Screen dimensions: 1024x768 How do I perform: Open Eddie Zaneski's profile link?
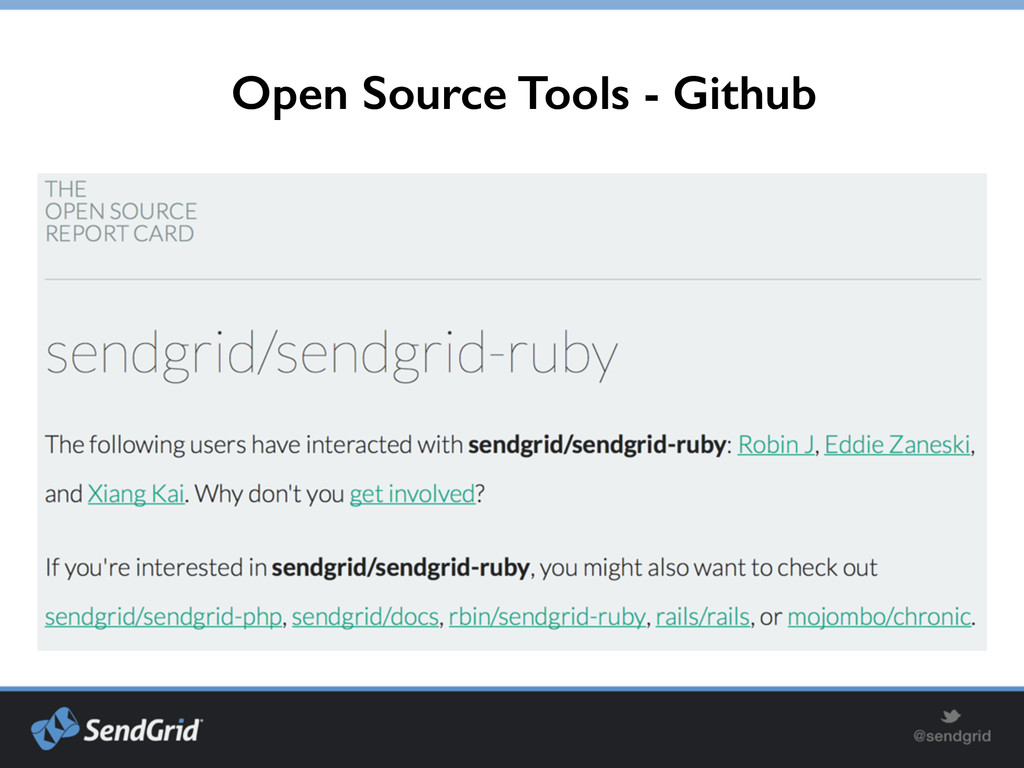point(897,445)
